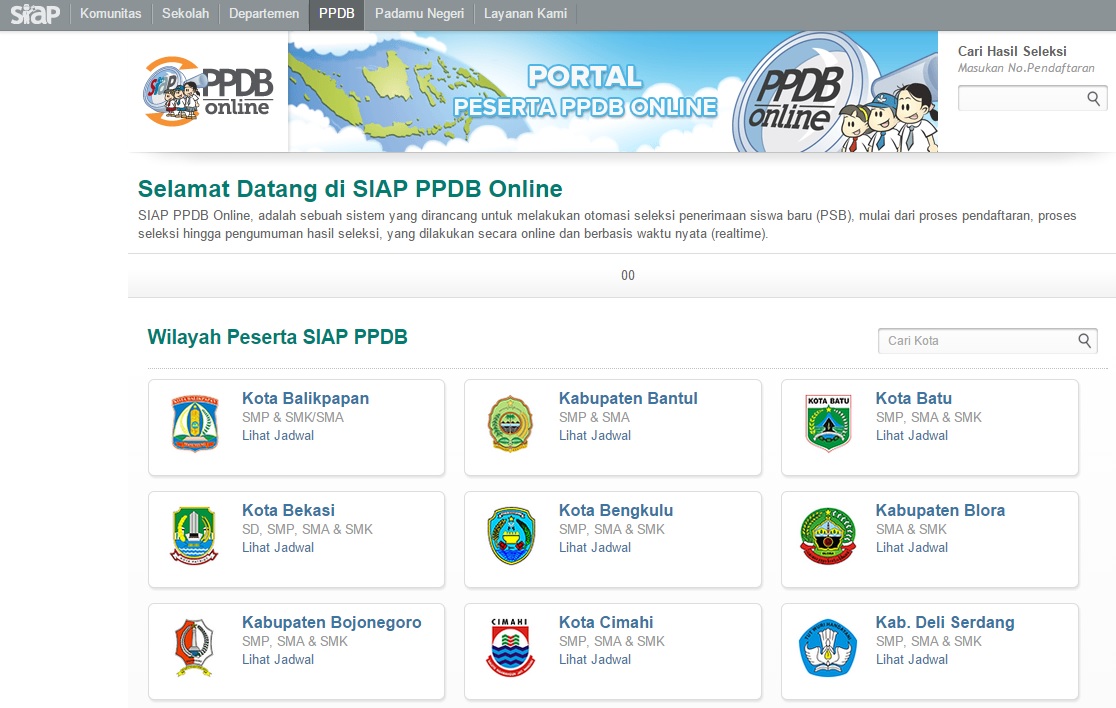This screenshot has height=708, width=1116.
Task: Click the Kota Cimahi emblem
Action: coord(510,648)
